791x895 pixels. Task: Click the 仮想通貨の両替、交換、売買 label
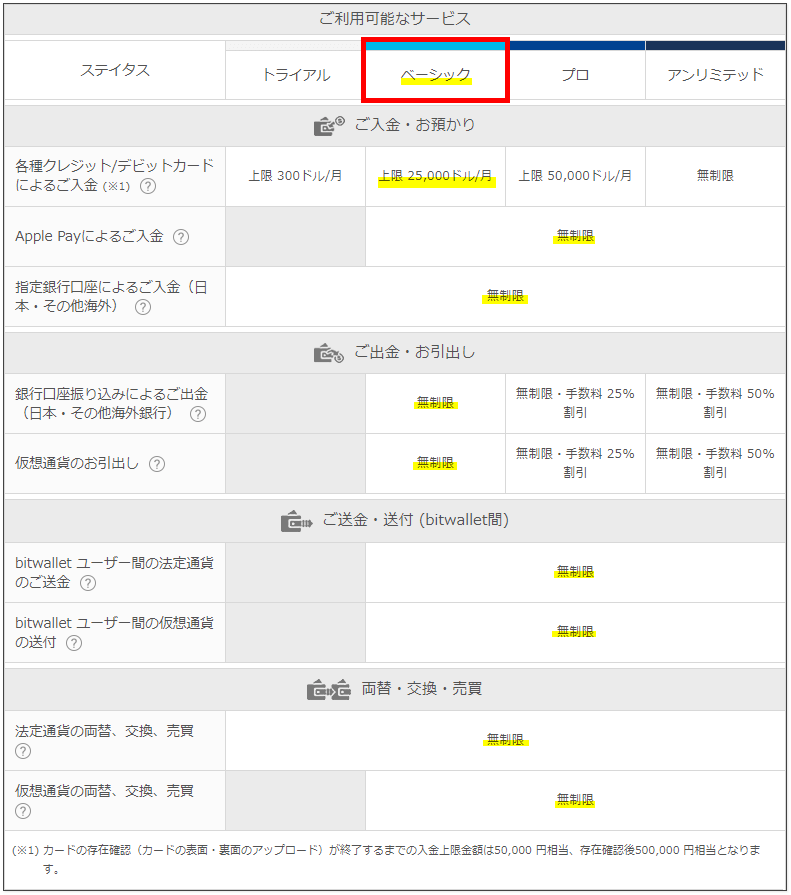click(x=104, y=791)
